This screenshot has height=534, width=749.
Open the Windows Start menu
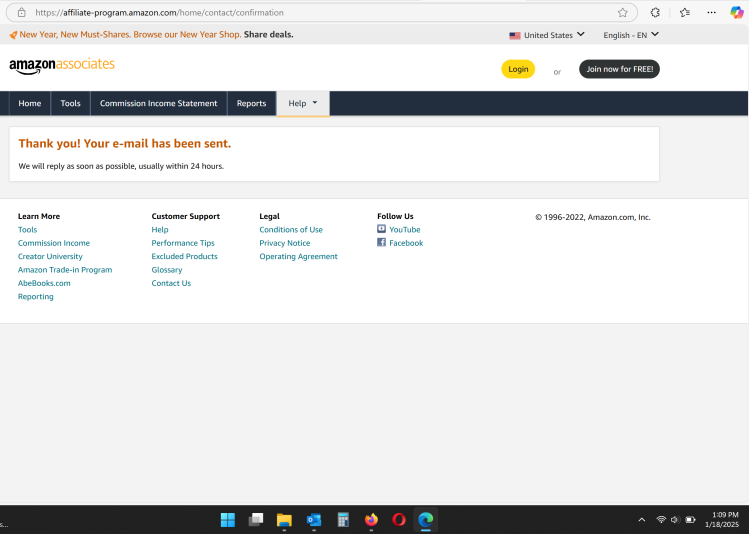coord(228,520)
